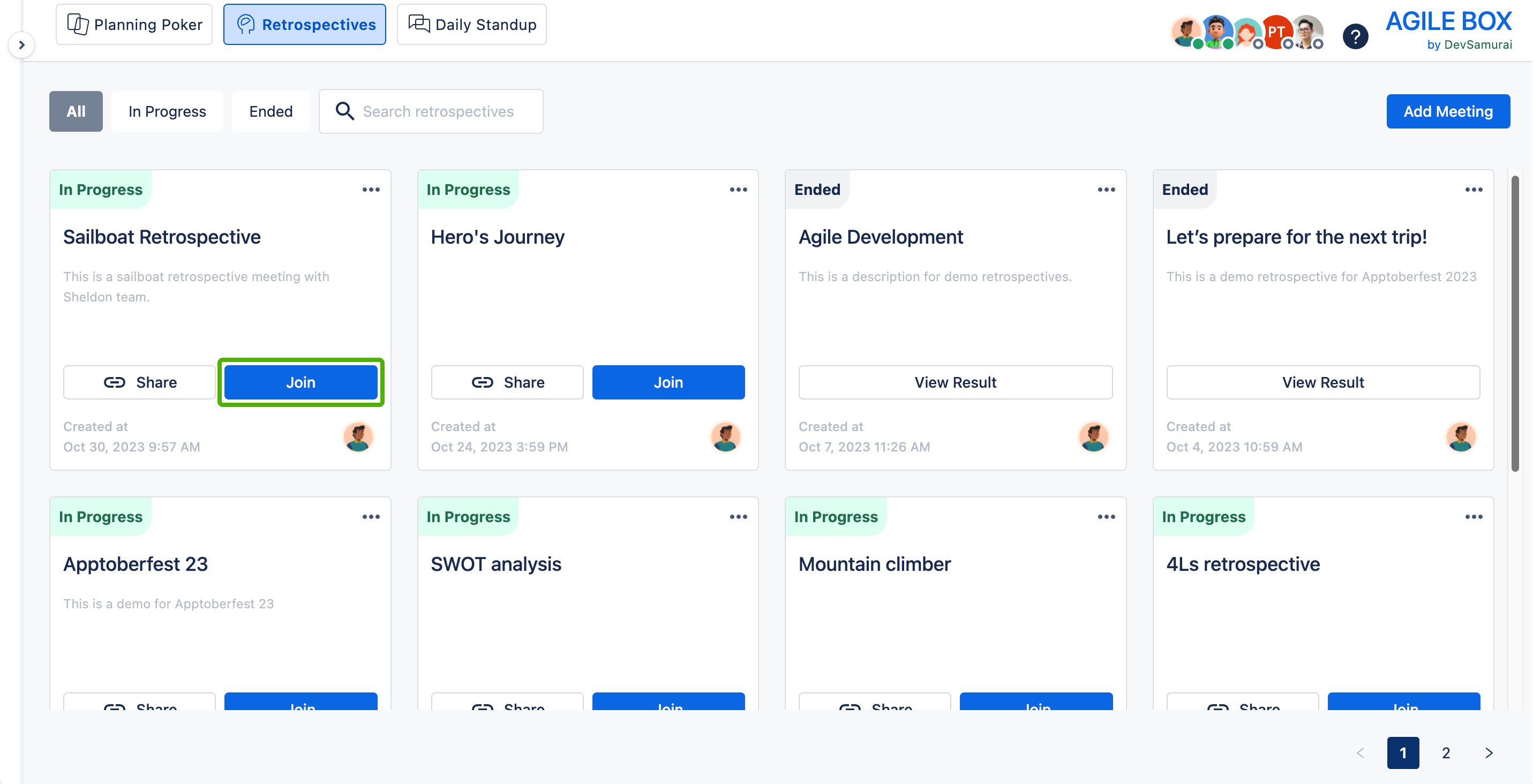Switch to the Planning Poker tab
This screenshot has height=784, width=1533.
pos(134,25)
